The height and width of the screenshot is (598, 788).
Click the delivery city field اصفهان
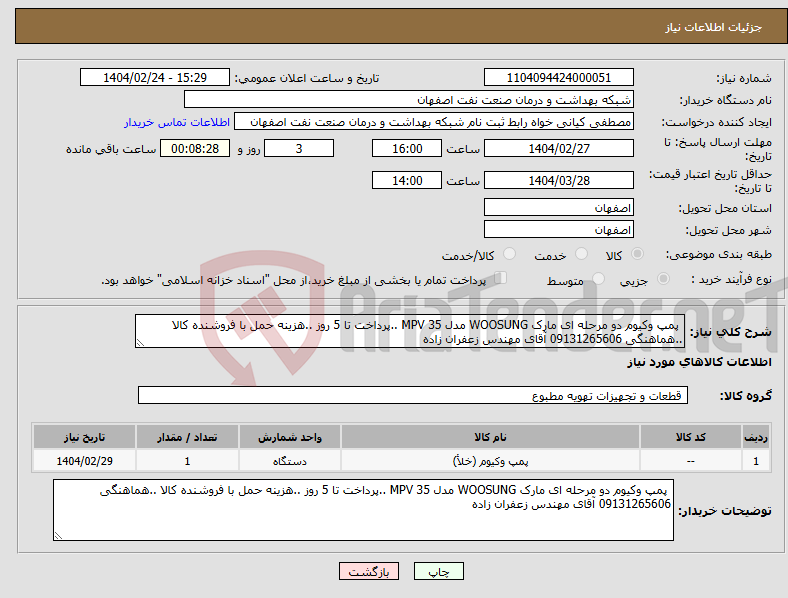coord(558,229)
